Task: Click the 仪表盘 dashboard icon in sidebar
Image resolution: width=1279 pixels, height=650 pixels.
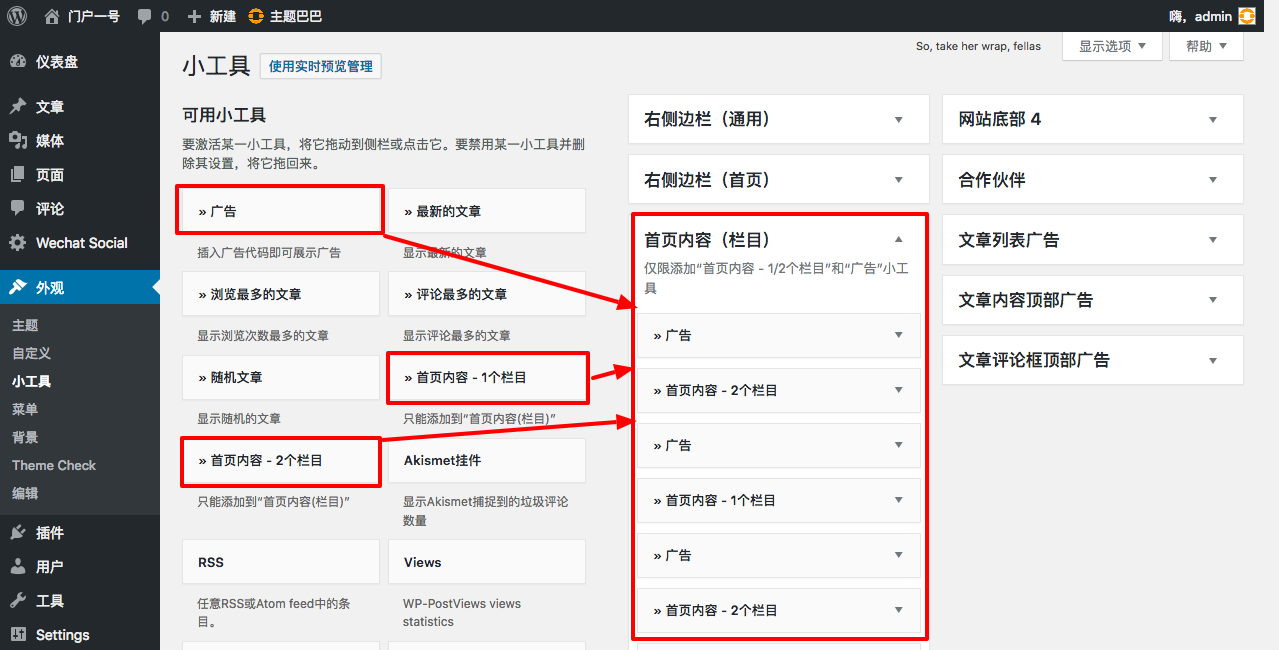Action: pos(18,62)
